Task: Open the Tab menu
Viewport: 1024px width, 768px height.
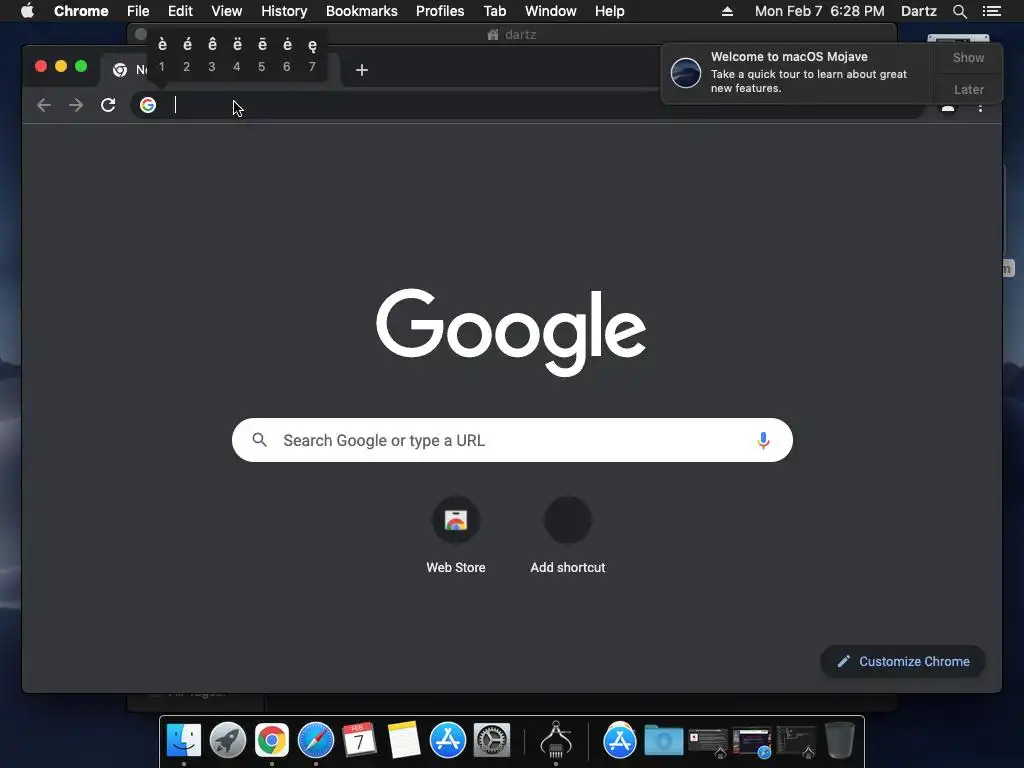Action: [495, 11]
